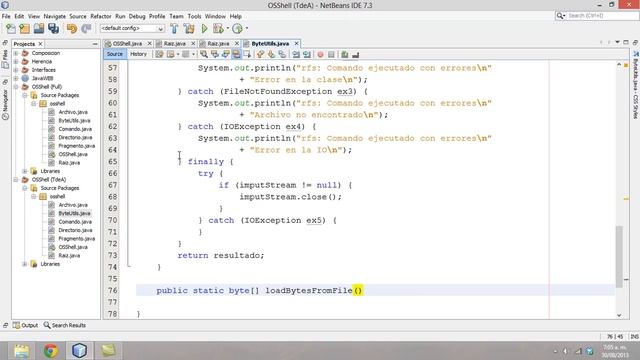Close the ByteUtils.java editor tab
The image size is (640, 360).
point(297,43)
